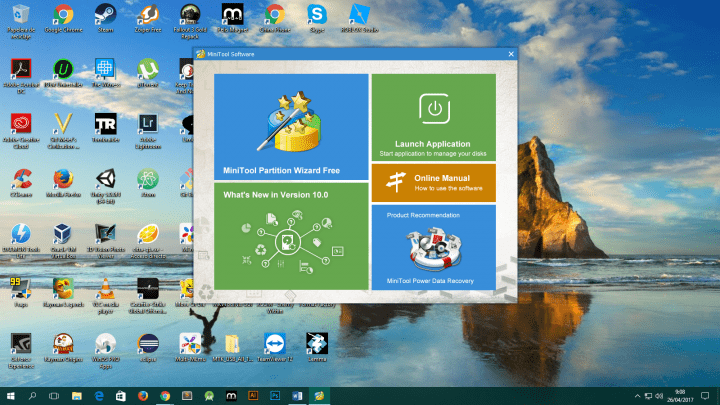720x405 pixels.
Task: Select the Fallout 3 Gold Repack shortcut
Action: tap(190, 21)
